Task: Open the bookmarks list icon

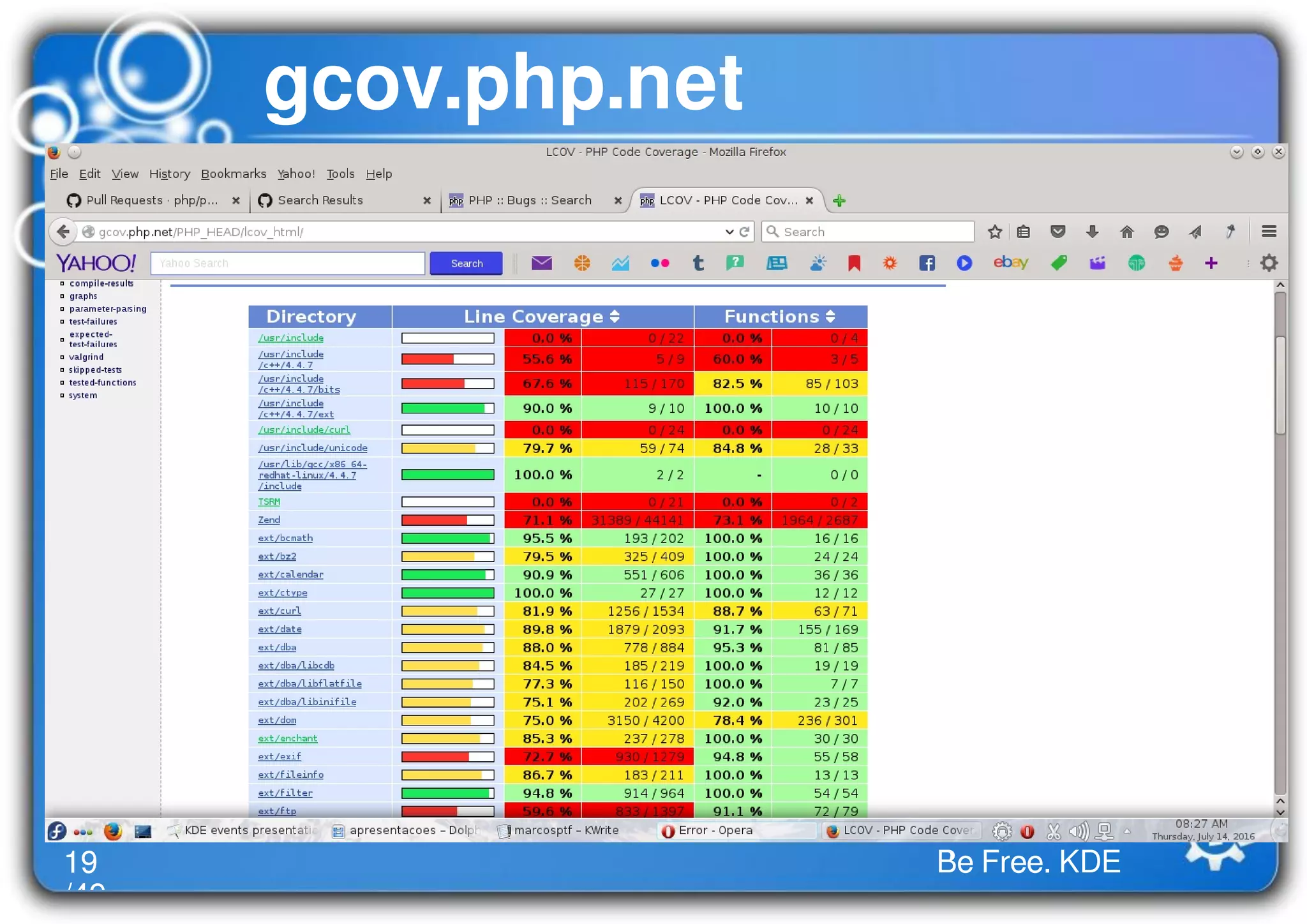Action: [1024, 232]
